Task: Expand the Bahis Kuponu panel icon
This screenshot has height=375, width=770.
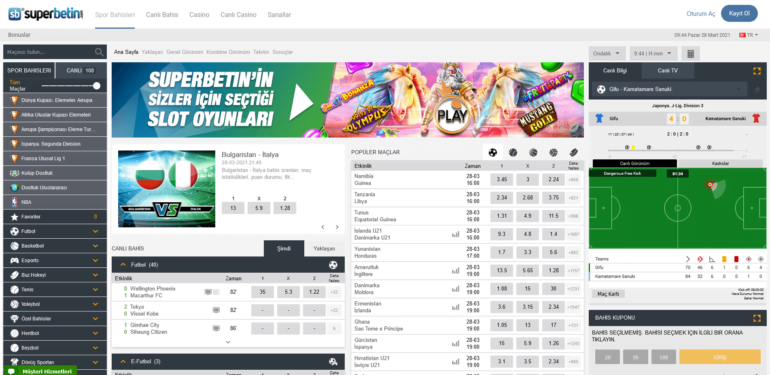Action: click(x=756, y=318)
